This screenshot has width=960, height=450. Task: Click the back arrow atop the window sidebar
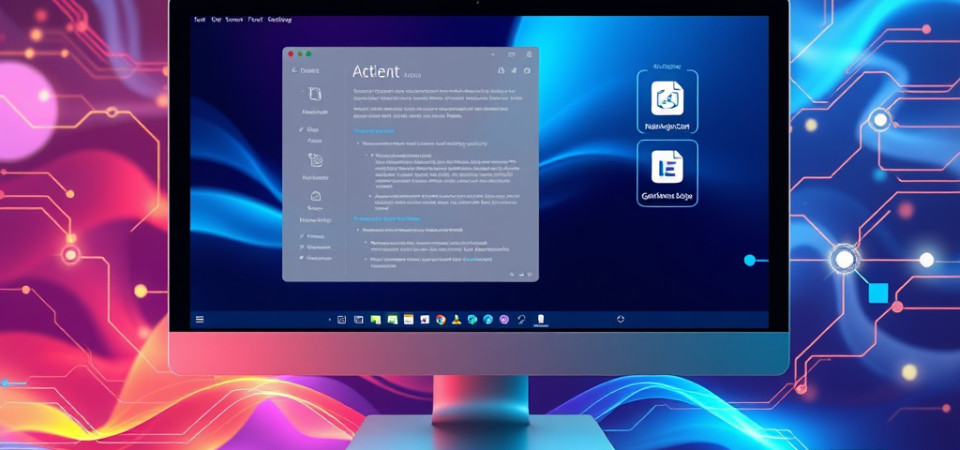tap(294, 70)
